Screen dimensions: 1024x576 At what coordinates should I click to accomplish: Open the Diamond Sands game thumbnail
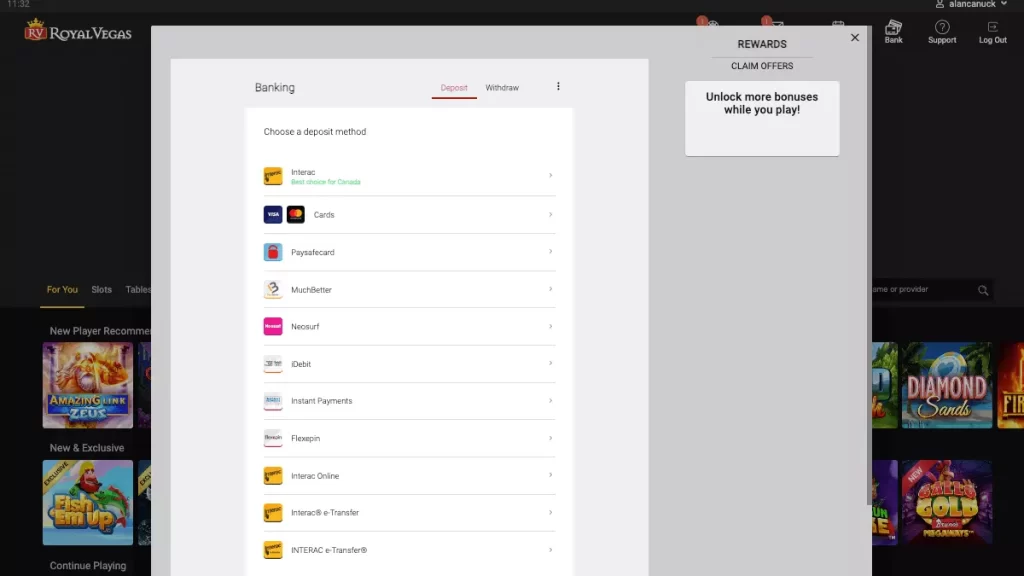point(947,385)
